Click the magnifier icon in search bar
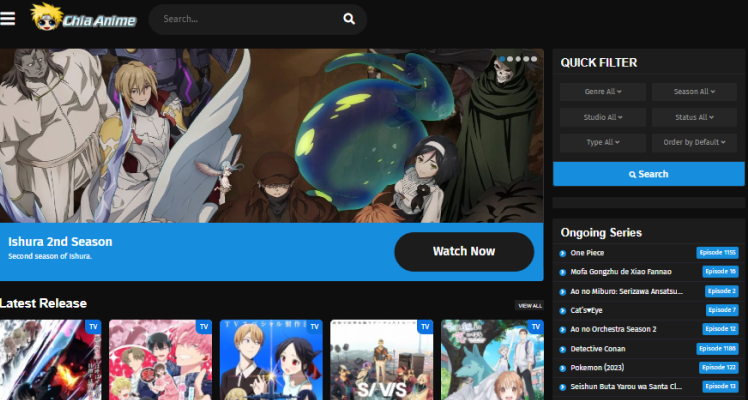The width and height of the screenshot is (748, 400). pos(349,19)
